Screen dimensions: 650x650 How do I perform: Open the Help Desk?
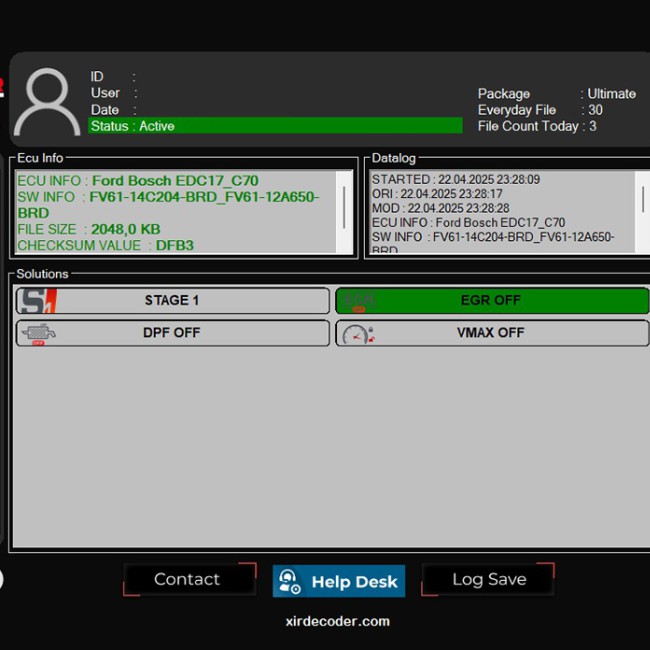point(339,581)
